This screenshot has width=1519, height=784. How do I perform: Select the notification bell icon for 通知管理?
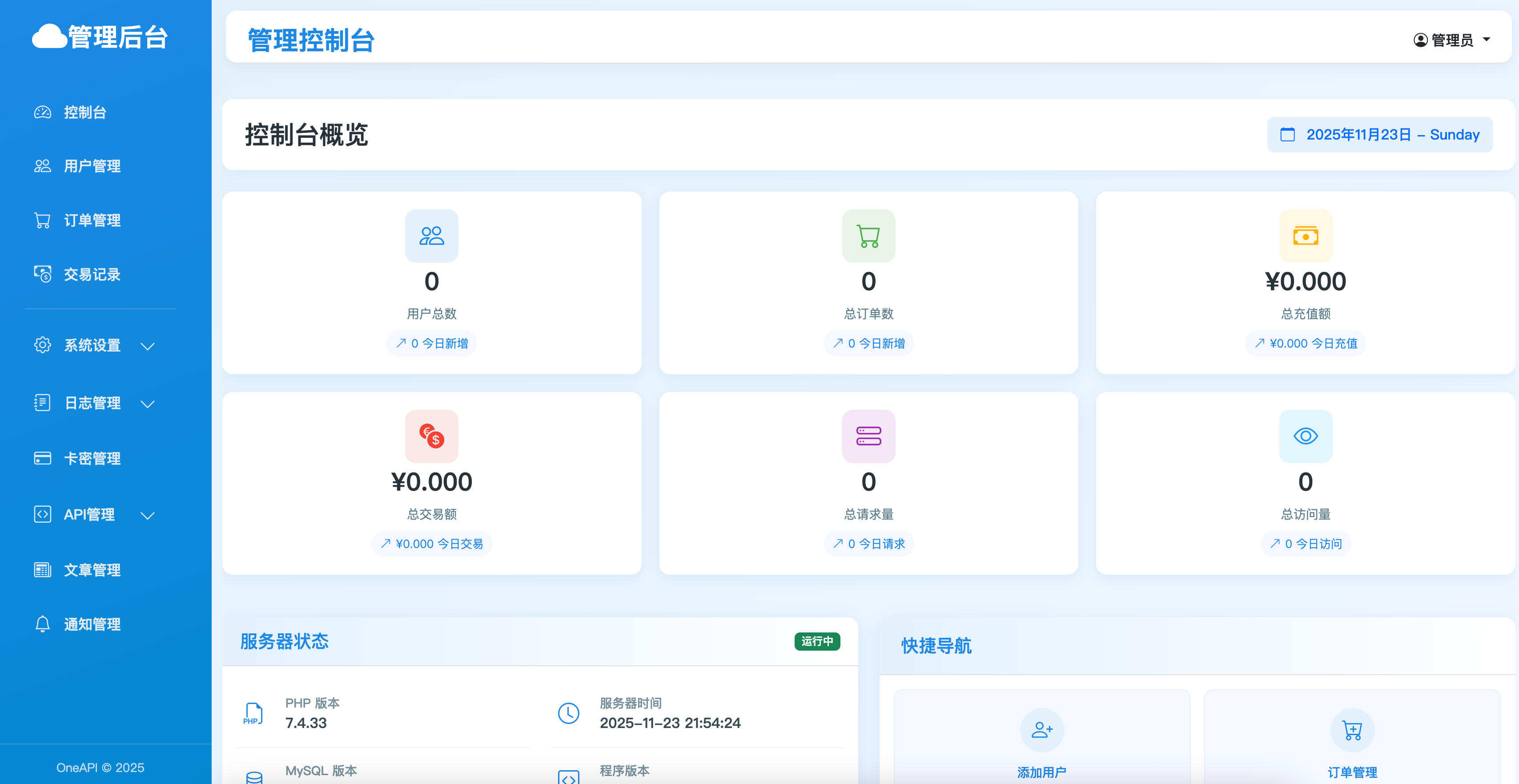click(x=42, y=624)
